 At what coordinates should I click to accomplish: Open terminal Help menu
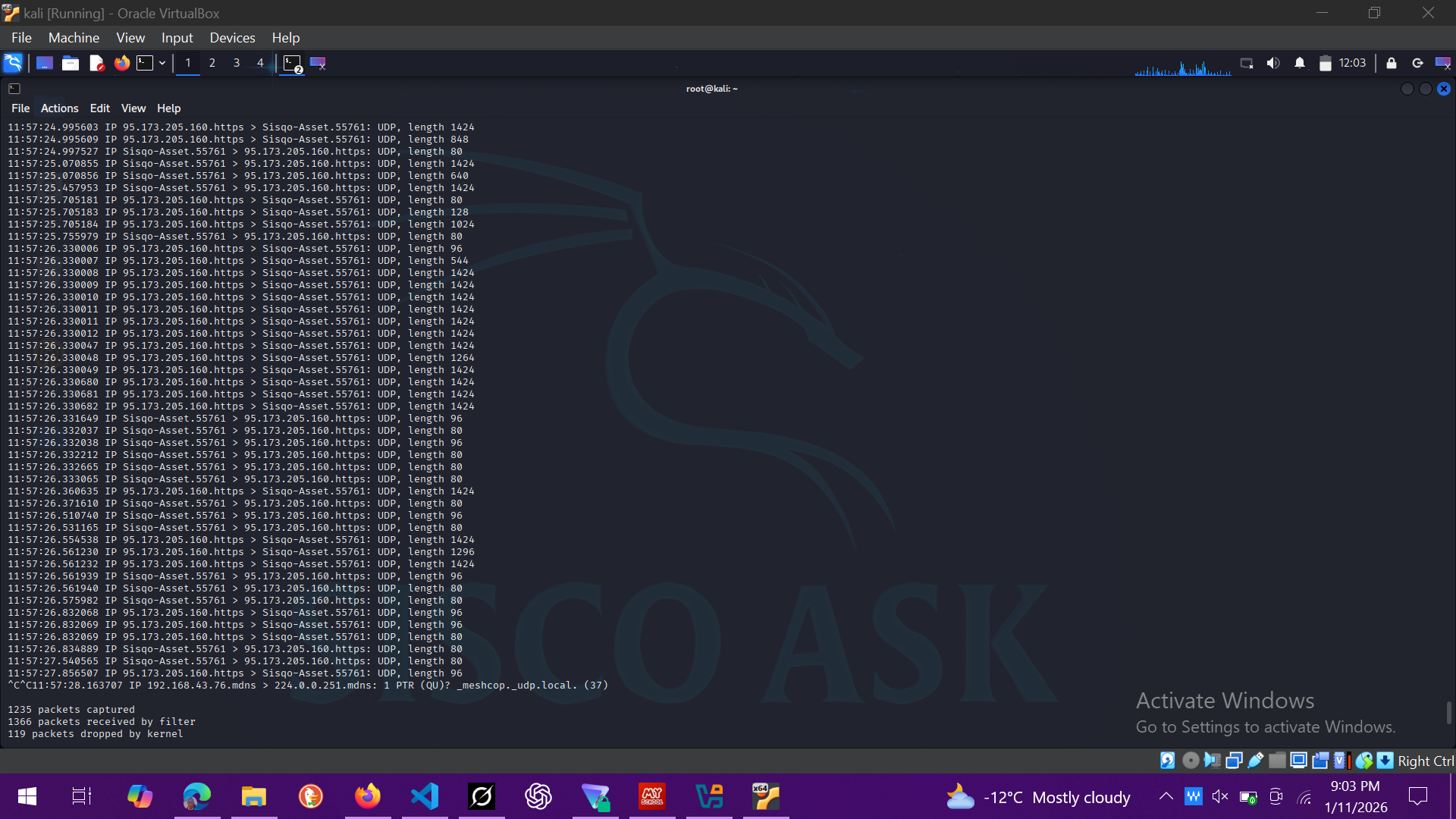pos(168,108)
